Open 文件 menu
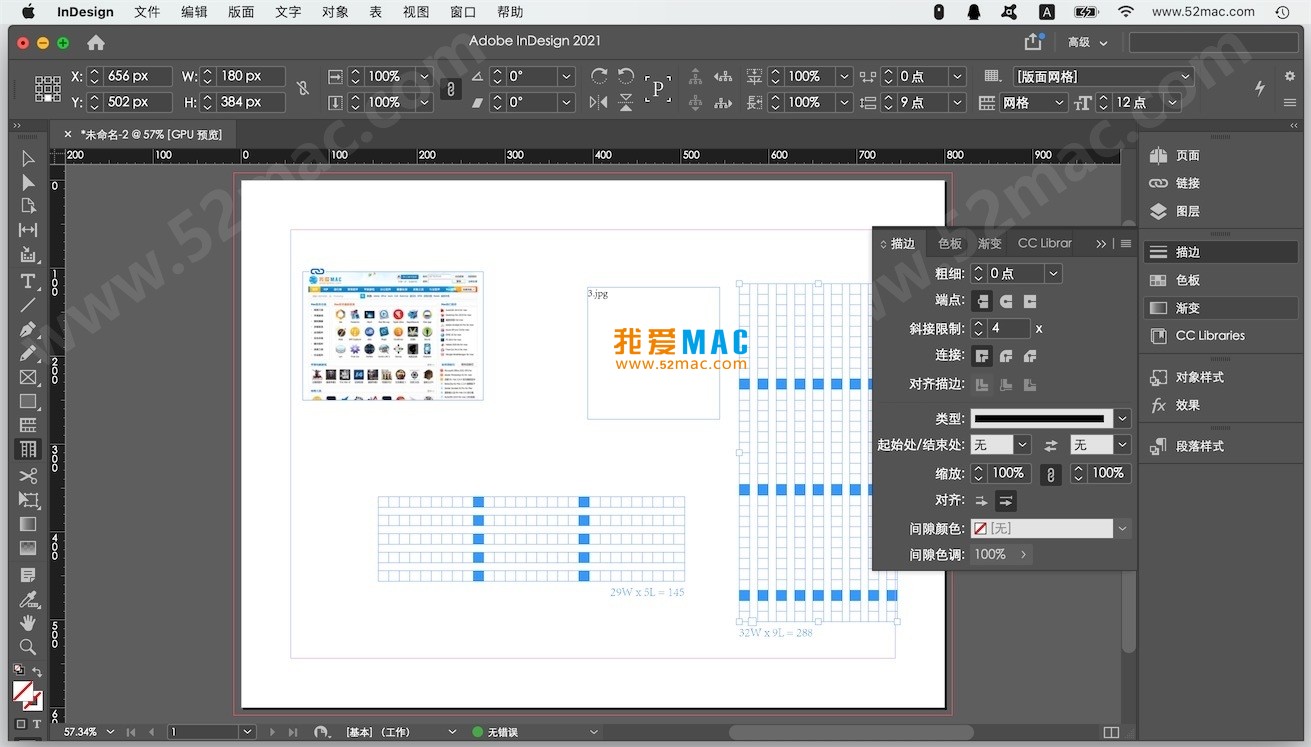The image size is (1311, 747). [x=147, y=12]
